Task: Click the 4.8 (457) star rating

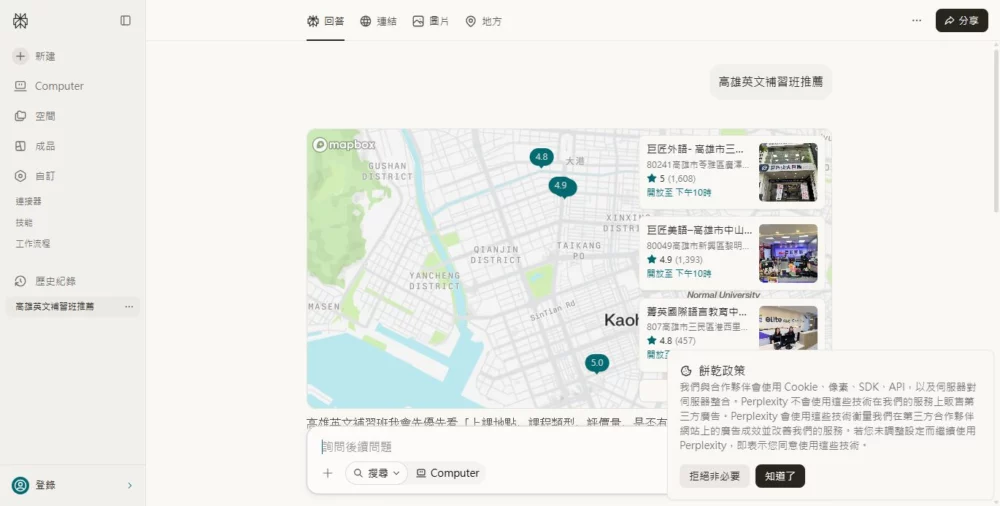Action: point(671,341)
